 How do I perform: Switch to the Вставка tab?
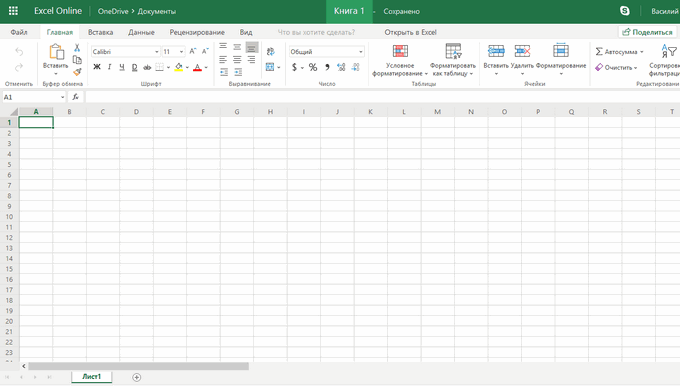click(x=100, y=32)
